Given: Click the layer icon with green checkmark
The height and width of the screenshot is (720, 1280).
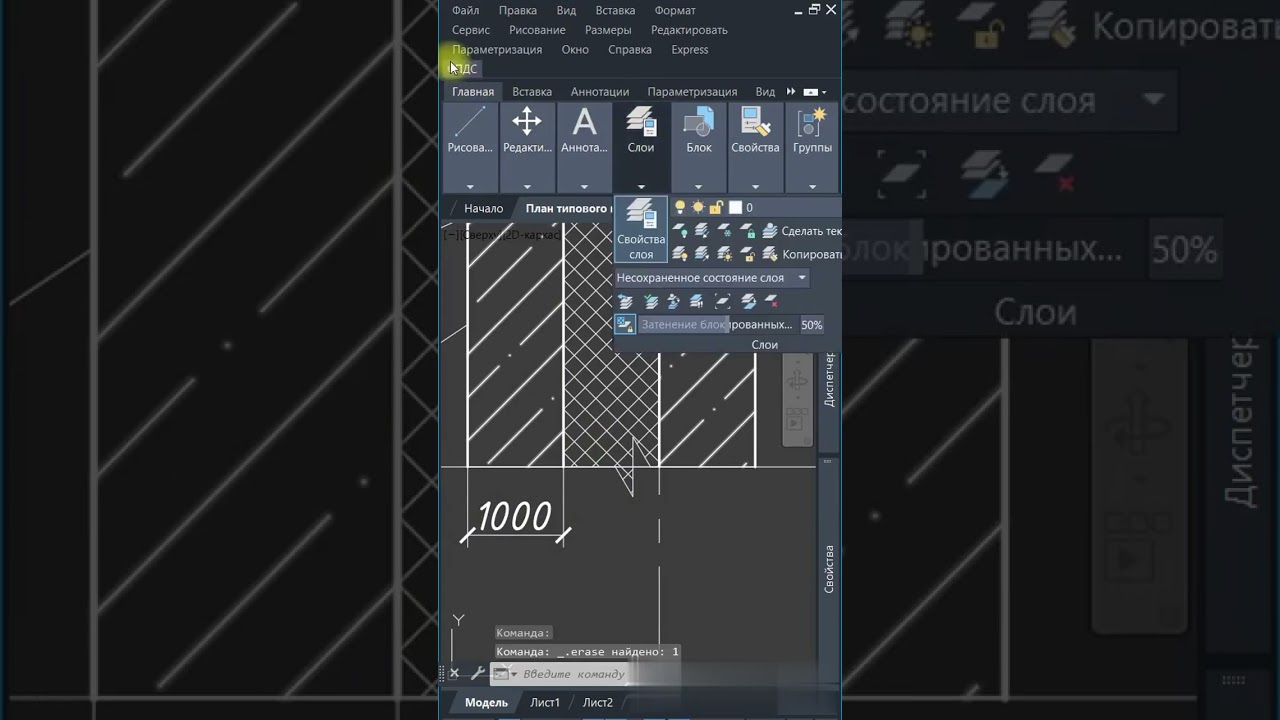Looking at the screenshot, I should click(651, 301).
